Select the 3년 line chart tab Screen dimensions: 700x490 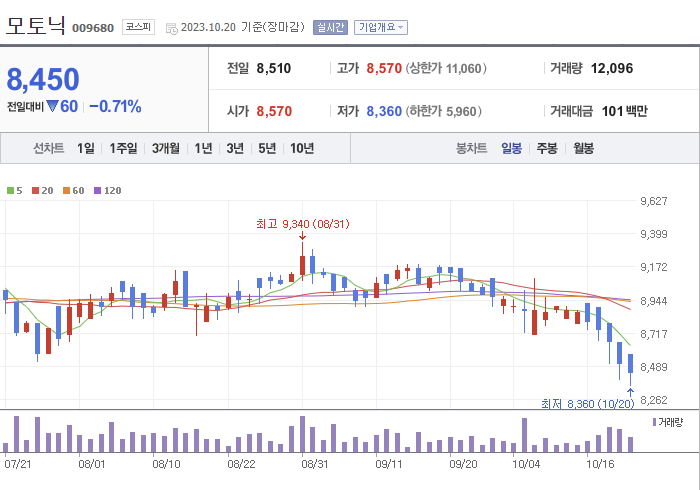pos(235,148)
